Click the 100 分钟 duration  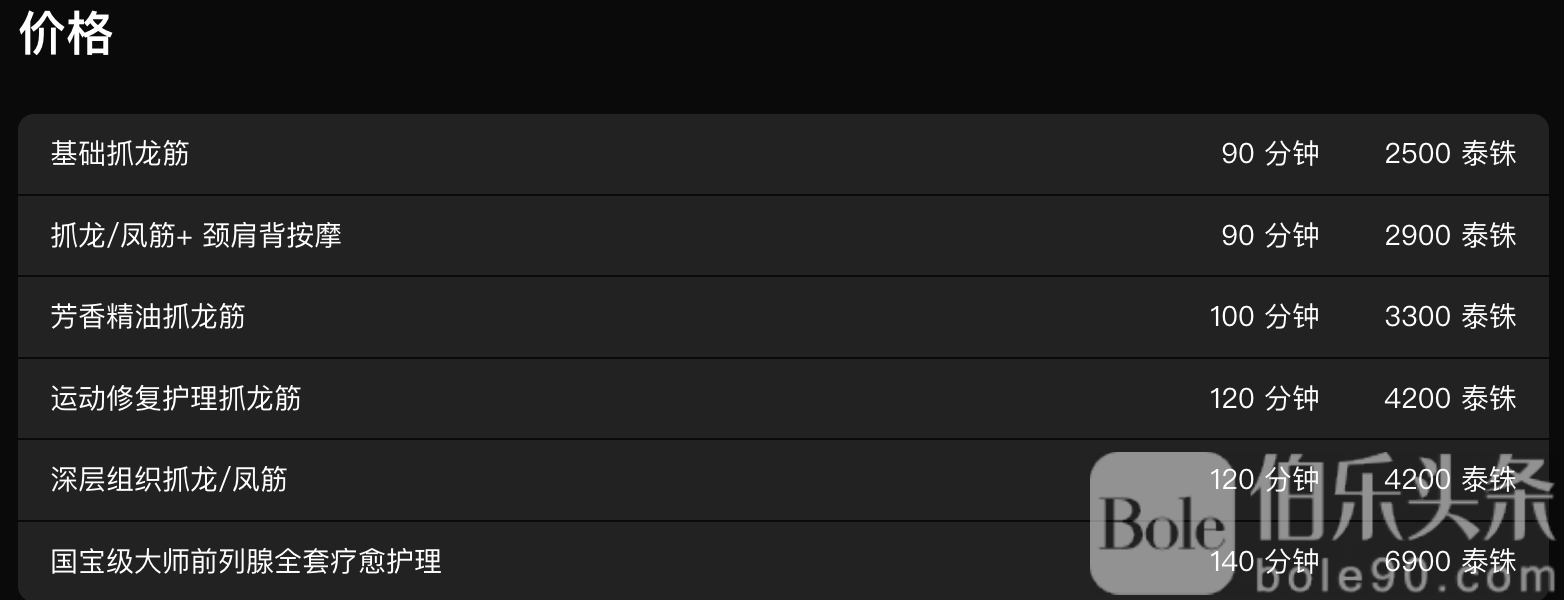[x=1264, y=317]
